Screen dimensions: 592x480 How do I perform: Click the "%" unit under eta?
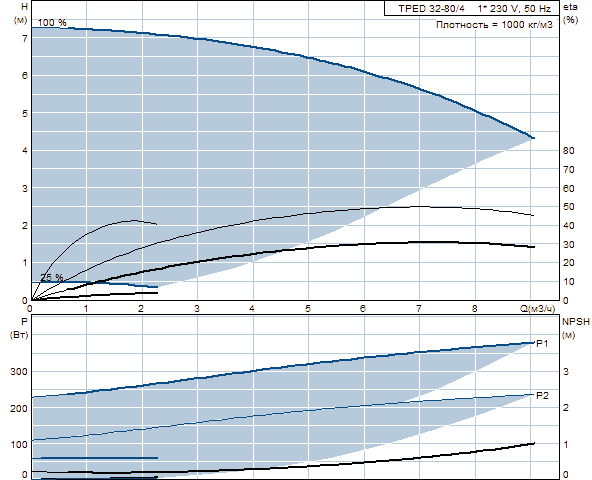pyautogui.click(x=570, y=20)
